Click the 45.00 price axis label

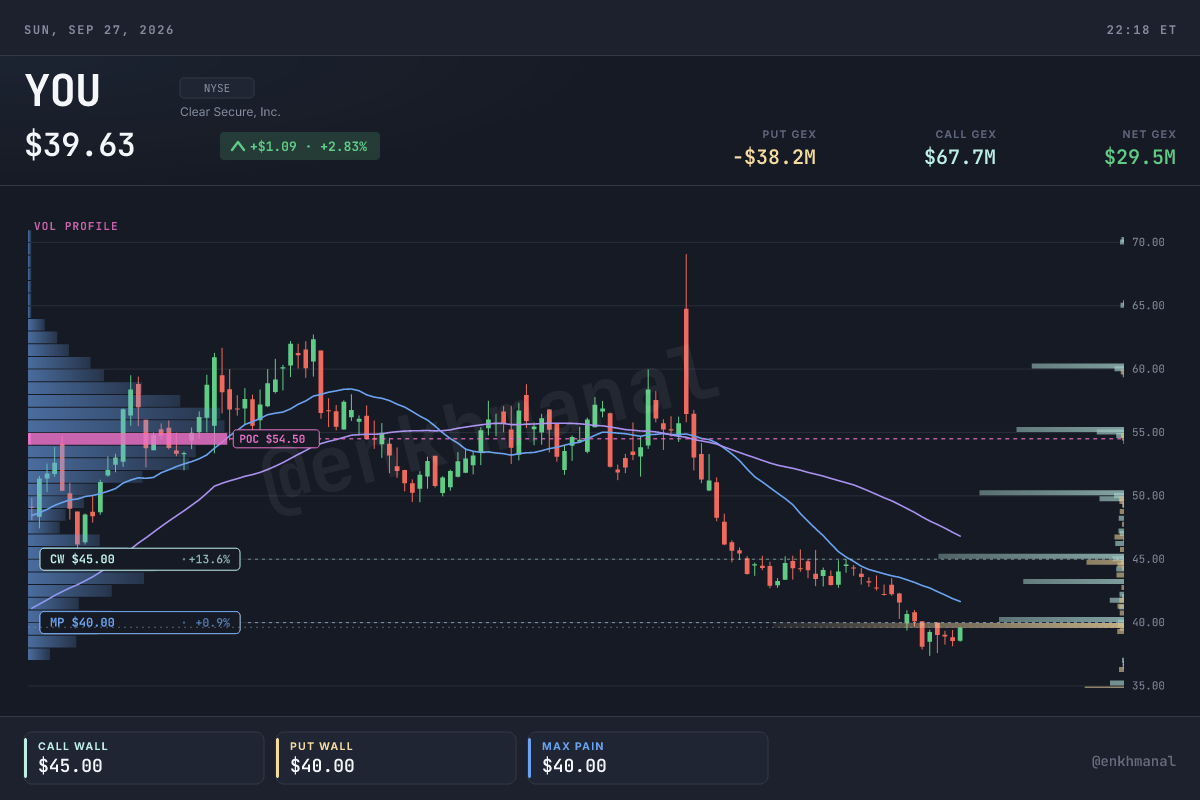[1148, 559]
